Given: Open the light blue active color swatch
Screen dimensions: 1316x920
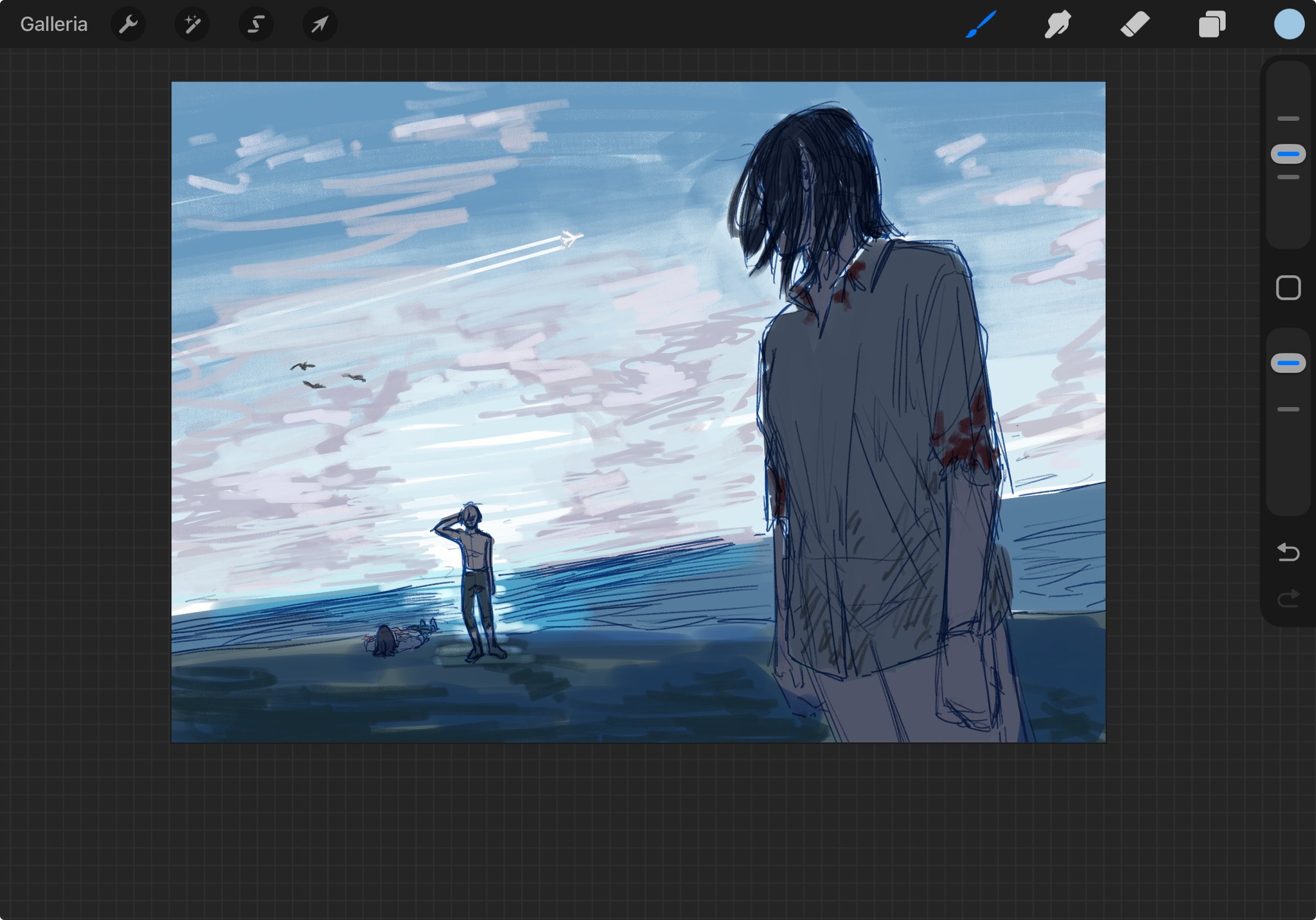Looking at the screenshot, I should click(1289, 24).
